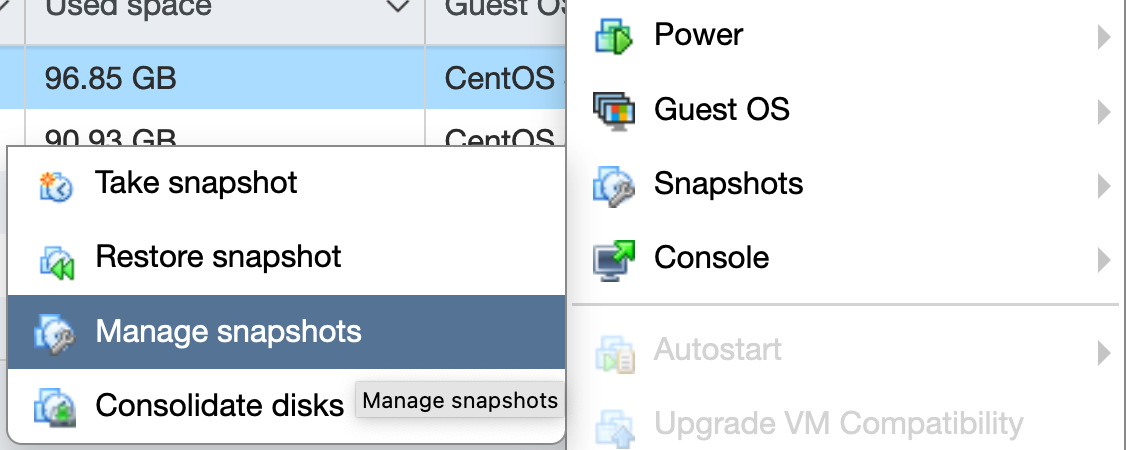Click the Snapshots submenu icon
The height and width of the screenshot is (450, 1126).
[612, 185]
